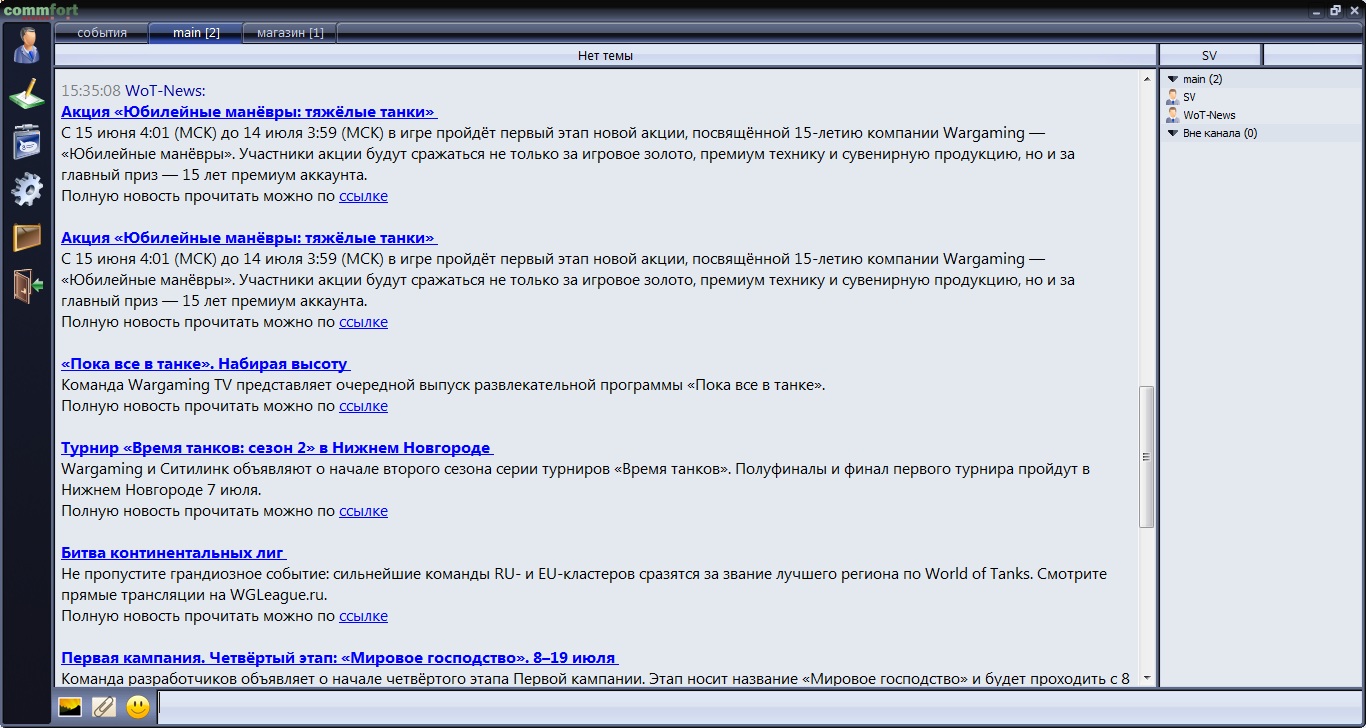The image size is (1366, 728).
Task: Select user WoT-News in the user list
Action: pos(1208,115)
